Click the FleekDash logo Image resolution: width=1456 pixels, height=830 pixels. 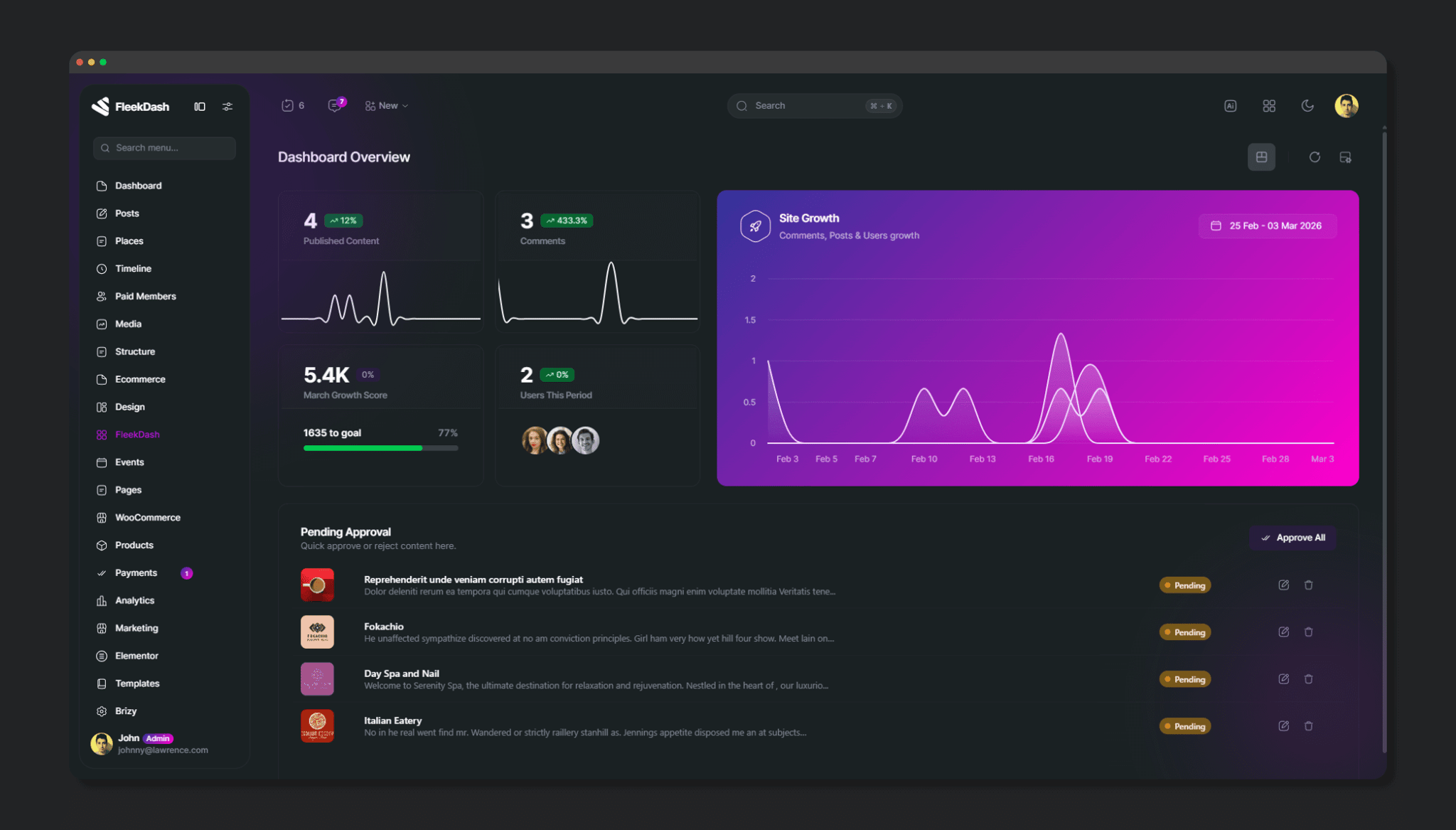click(x=131, y=107)
